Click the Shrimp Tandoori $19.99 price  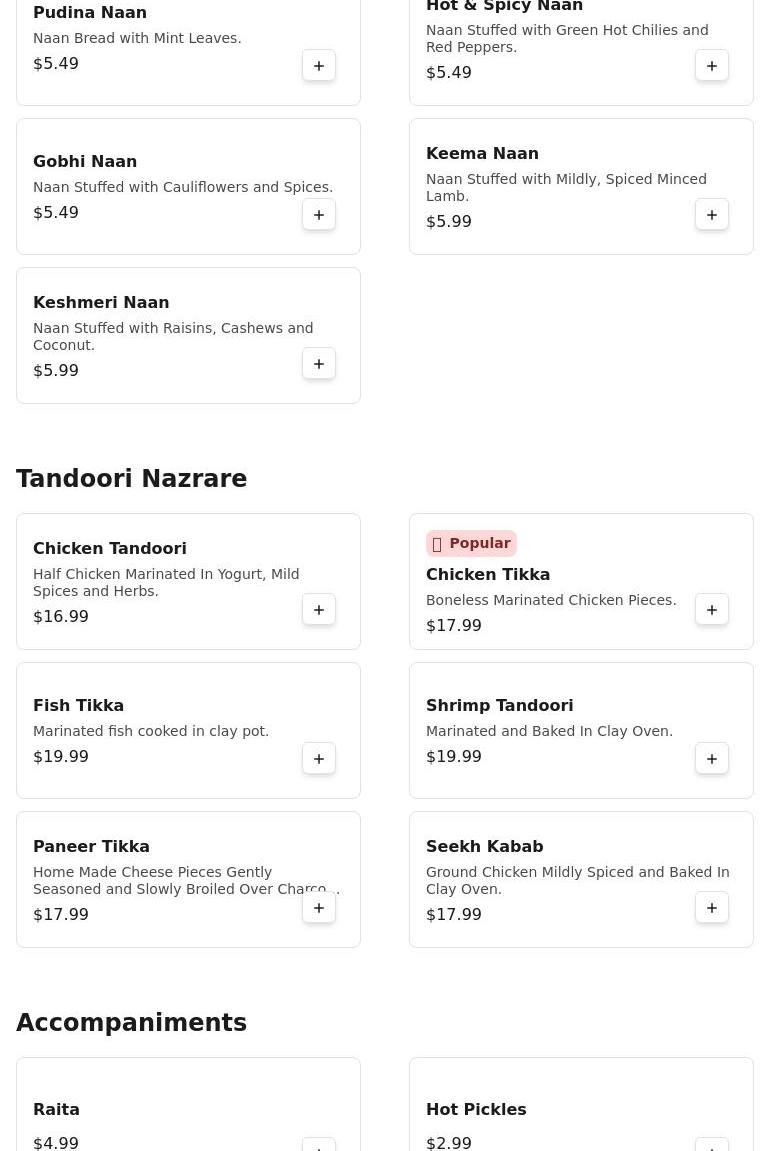454,756
